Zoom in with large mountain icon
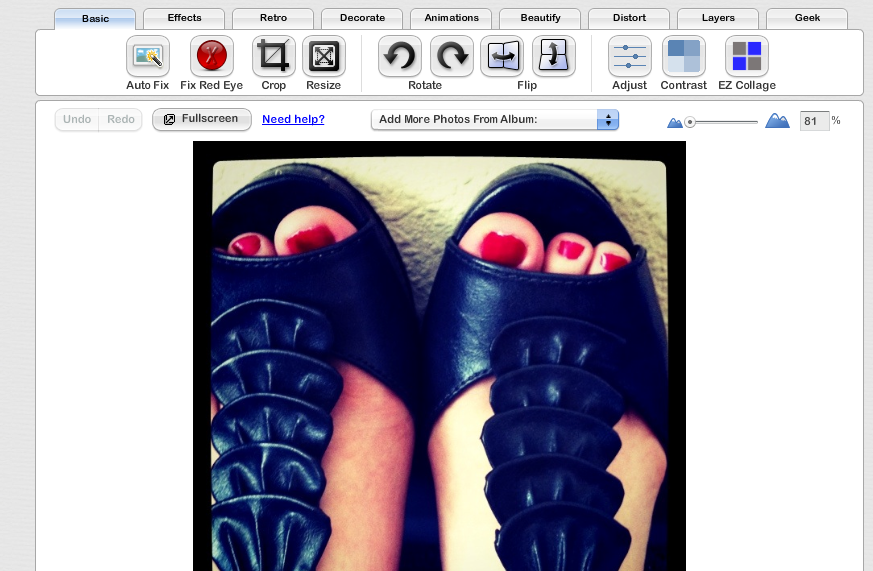 tap(777, 120)
